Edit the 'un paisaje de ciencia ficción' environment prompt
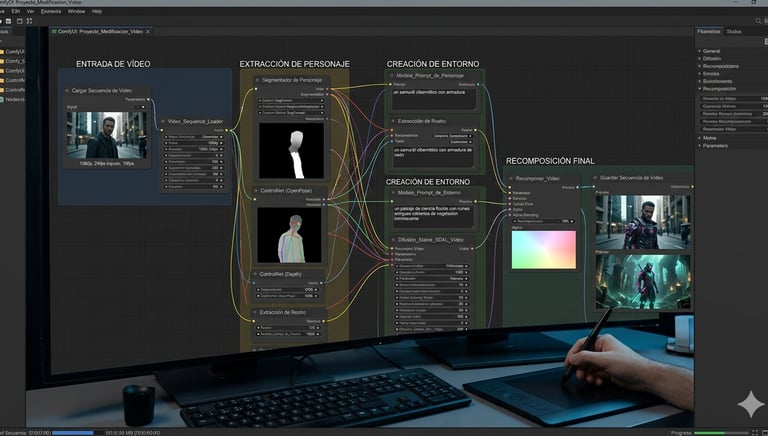 (x=433, y=216)
